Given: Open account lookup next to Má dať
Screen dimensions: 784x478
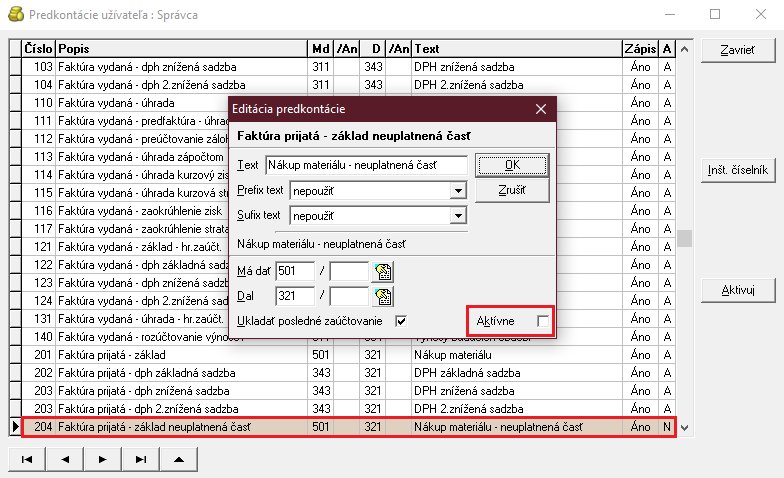Looking at the screenshot, I should point(383,271).
